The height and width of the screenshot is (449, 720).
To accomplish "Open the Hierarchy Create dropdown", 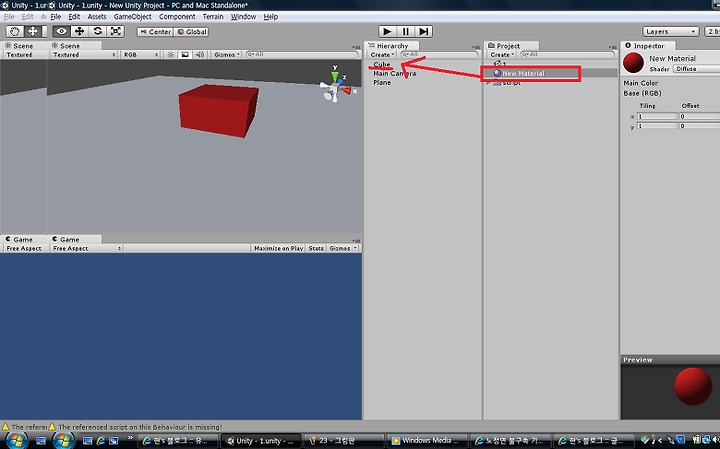I will [x=382, y=55].
